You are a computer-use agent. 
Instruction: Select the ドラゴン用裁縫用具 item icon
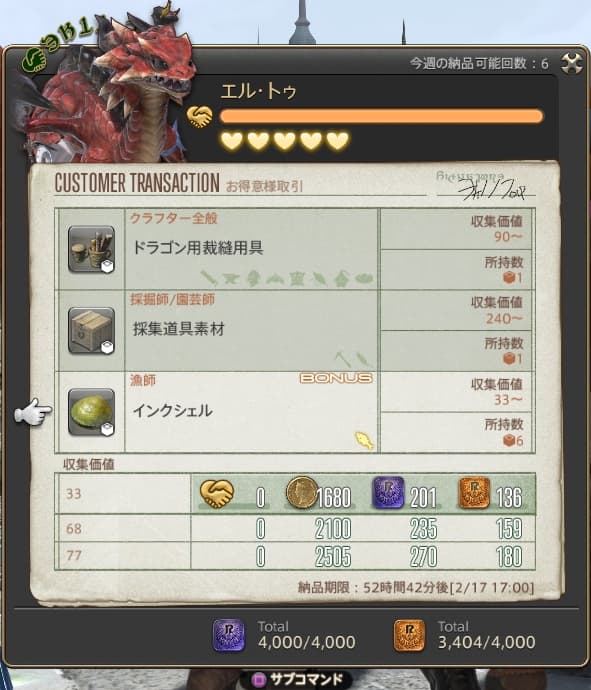click(x=91, y=250)
